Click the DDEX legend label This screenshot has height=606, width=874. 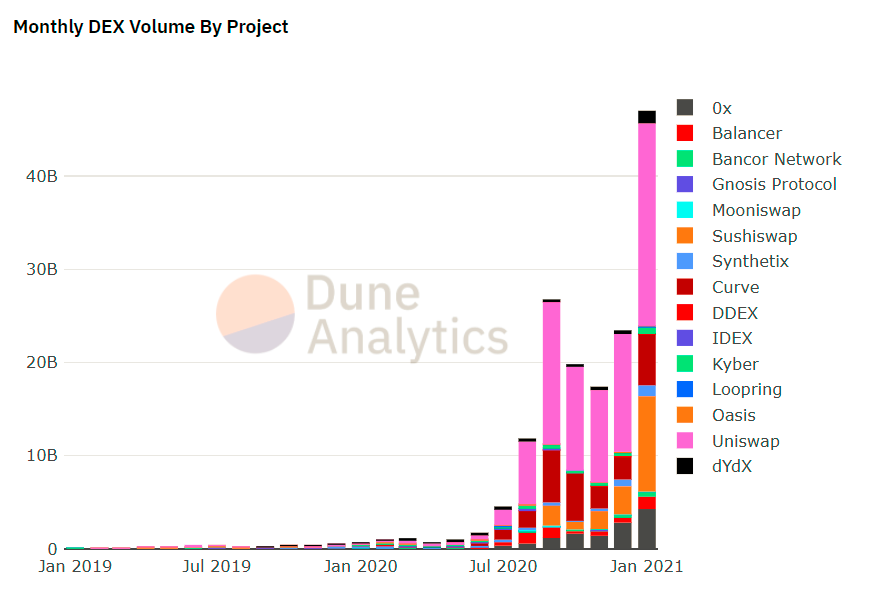tap(735, 313)
